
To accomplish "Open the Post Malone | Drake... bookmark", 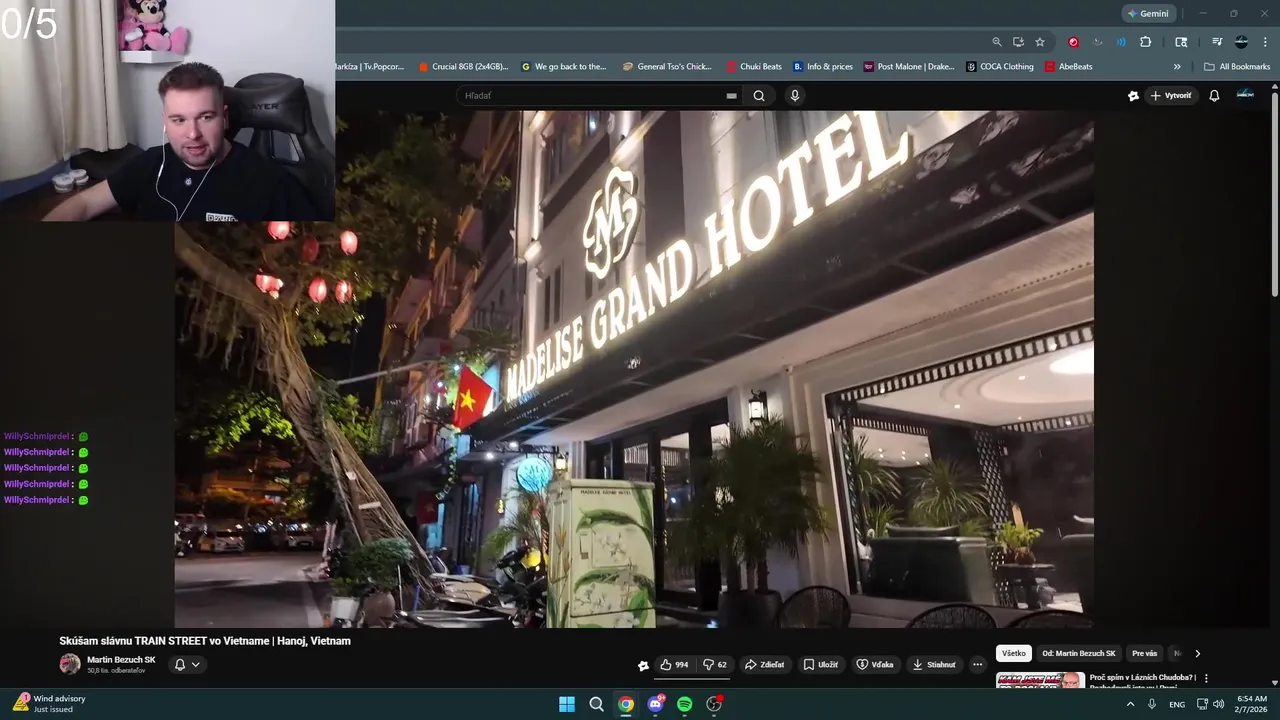I will point(909,67).
